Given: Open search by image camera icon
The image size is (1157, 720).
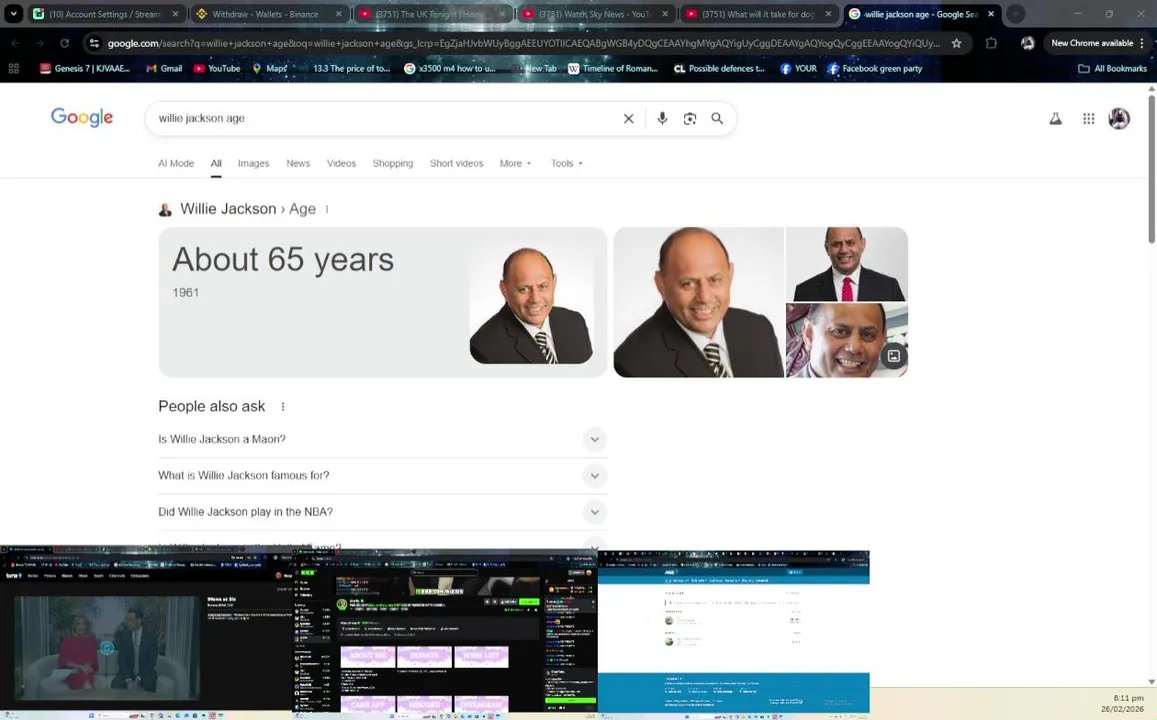Looking at the screenshot, I should (x=689, y=118).
